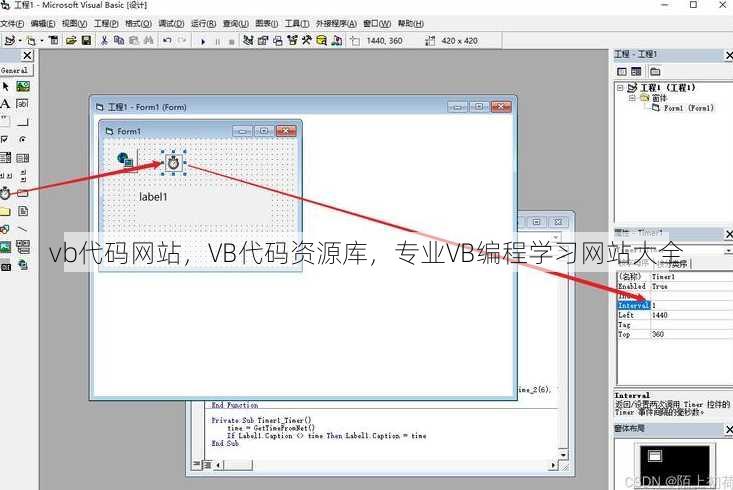Select label1 on the Form1 designer

pyautogui.click(x=153, y=197)
